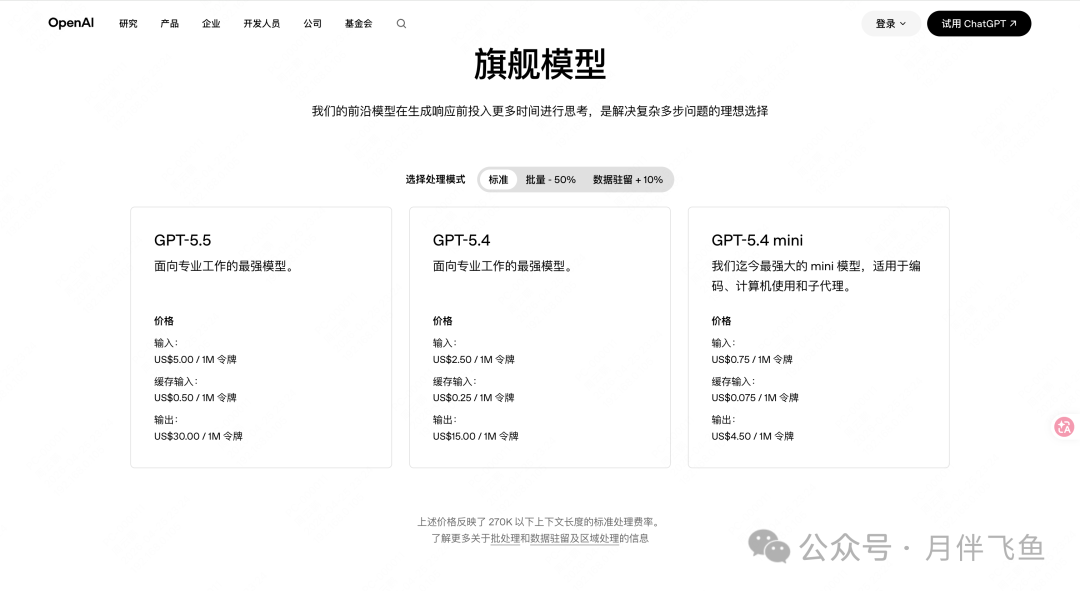Expand the 登录 dropdown

(891, 23)
